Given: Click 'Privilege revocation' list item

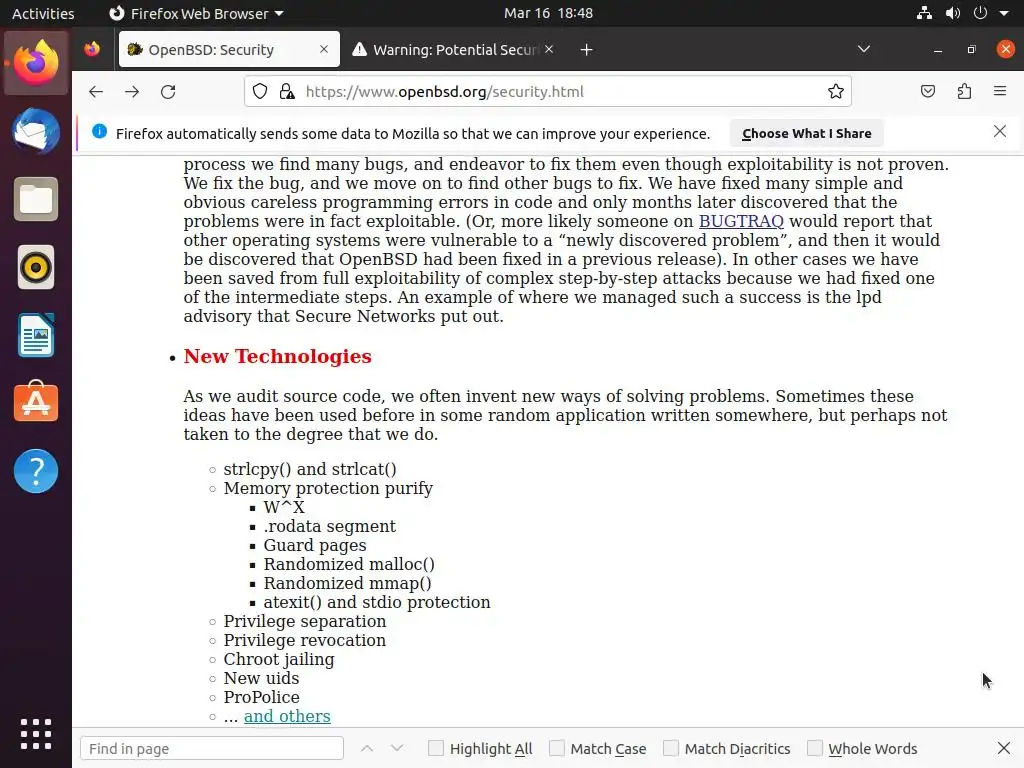Looking at the screenshot, I should [x=305, y=640].
